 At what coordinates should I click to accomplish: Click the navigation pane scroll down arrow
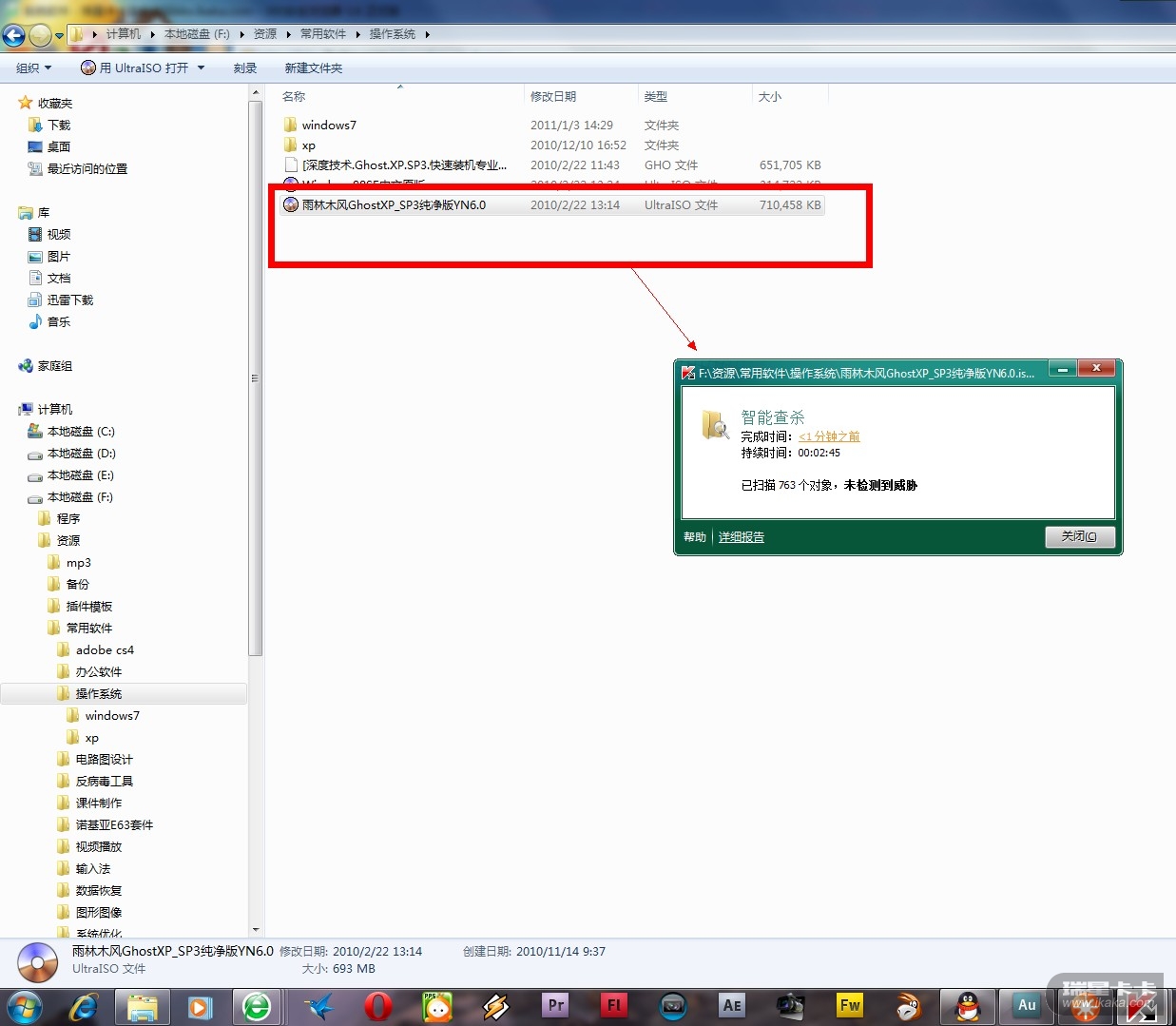point(255,930)
